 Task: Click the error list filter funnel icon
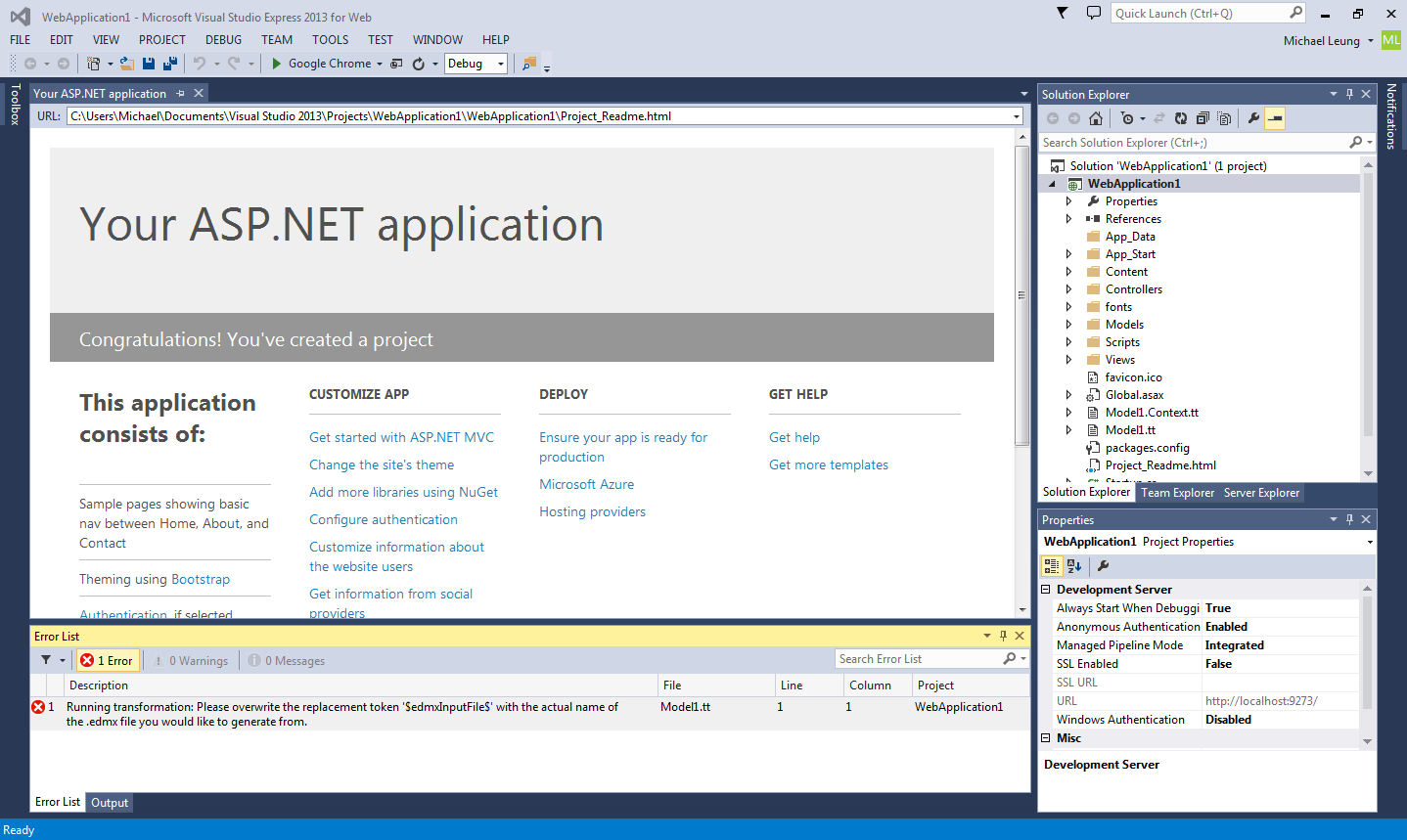(46, 660)
